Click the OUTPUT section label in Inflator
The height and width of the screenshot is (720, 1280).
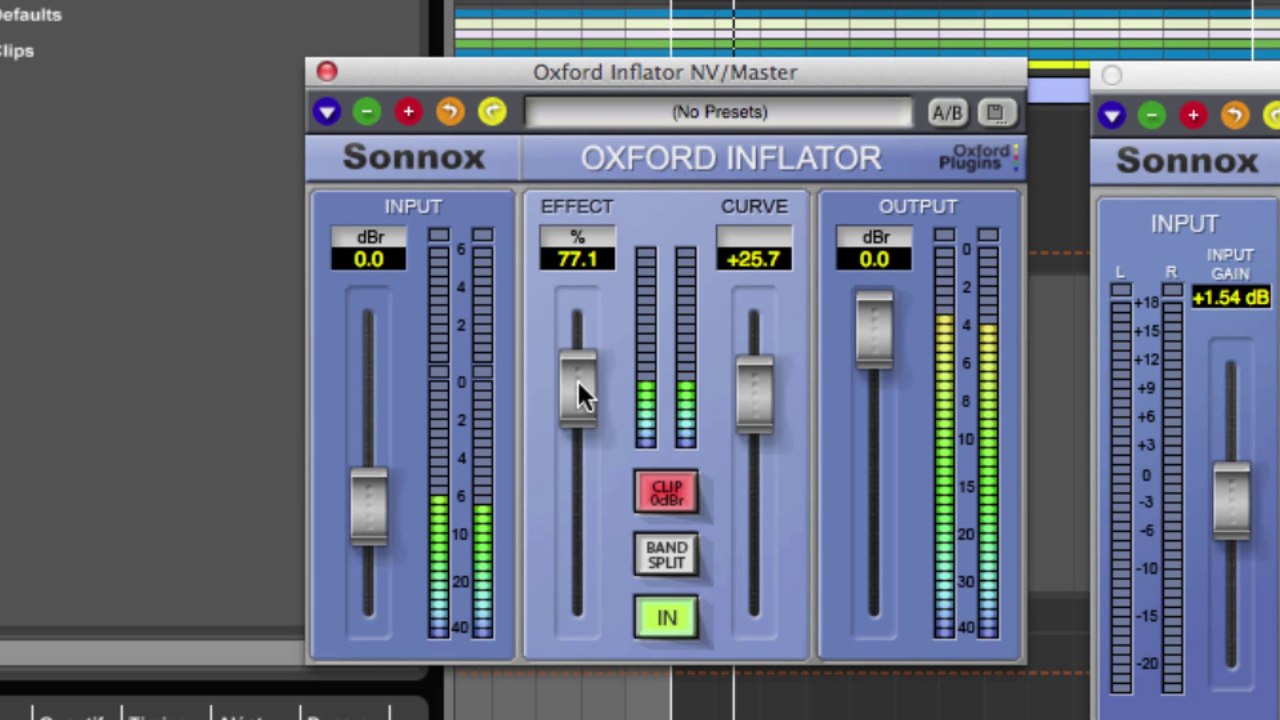pos(918,206)
